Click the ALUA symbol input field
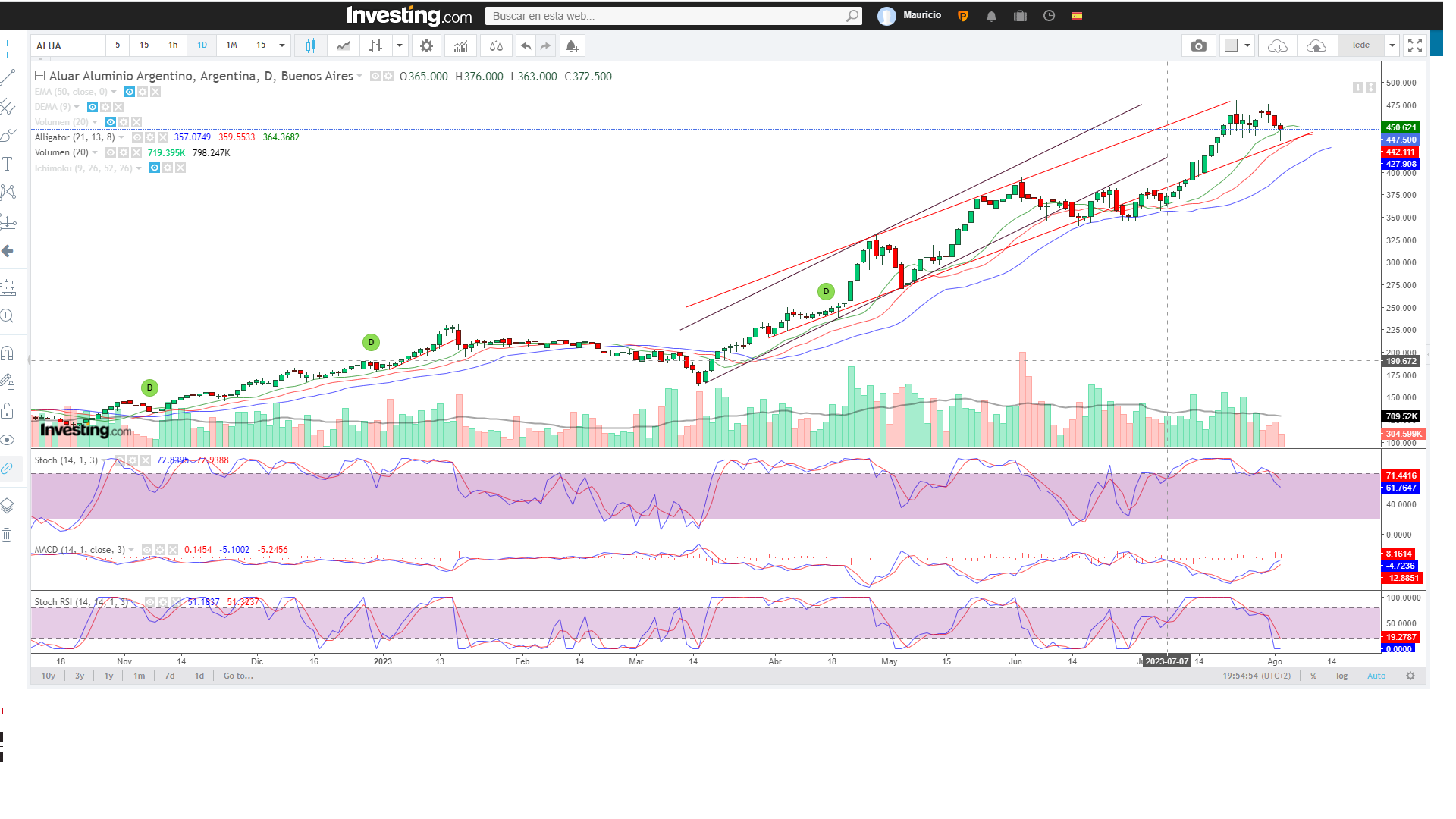This screenshot has width=1456, height=819. [x=68, y=45]
